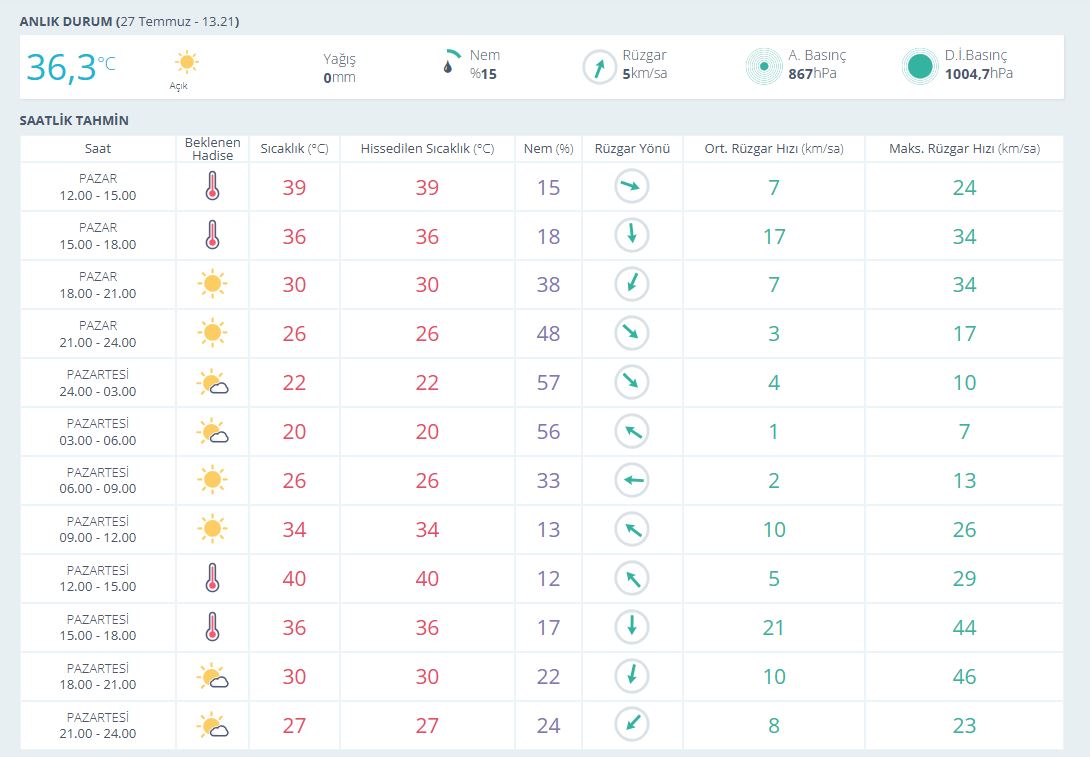Click the sunny 'Açık' current weather icon
The height and width of the screenshot is (757, 1090).
pos(186,63)
